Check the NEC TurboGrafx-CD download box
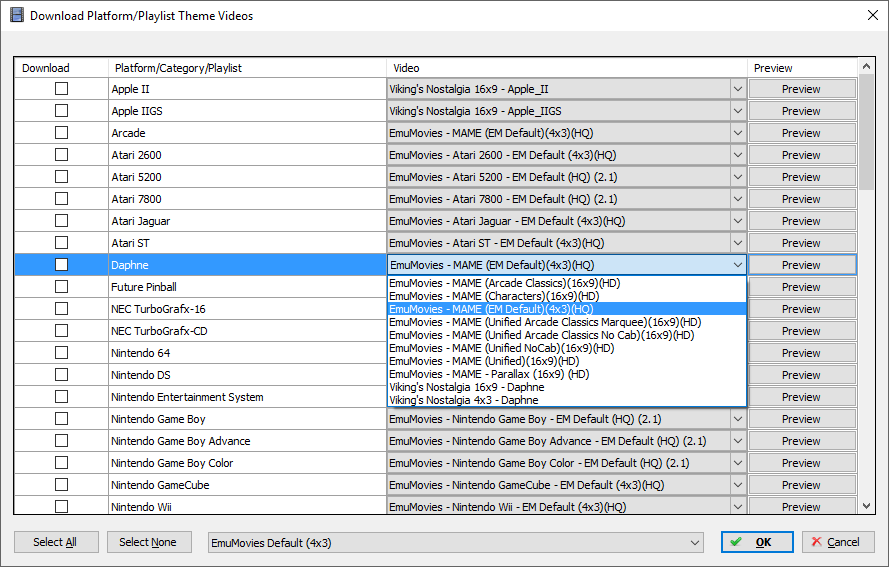Screen dimensions: 889x567 [61, 331]
